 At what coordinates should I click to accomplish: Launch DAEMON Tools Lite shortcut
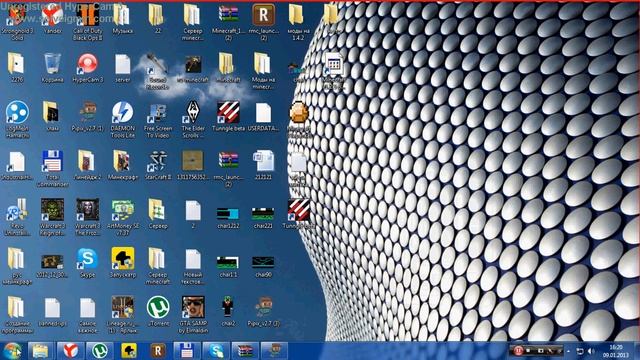point(122,120)
